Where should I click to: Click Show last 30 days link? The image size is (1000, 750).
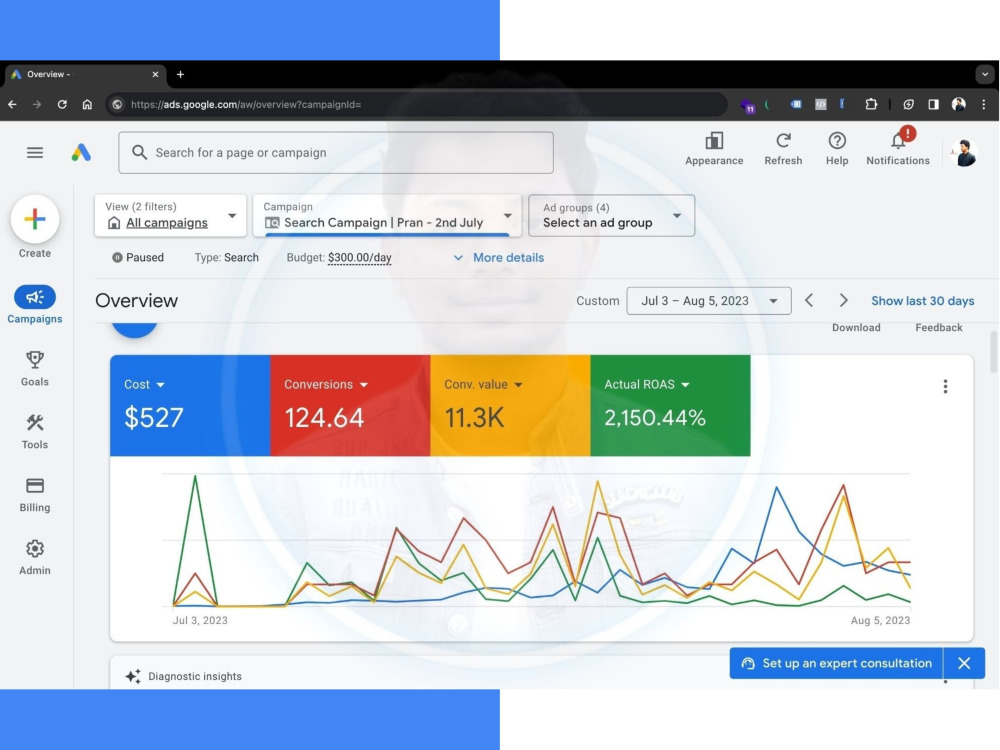click(922, 301)
